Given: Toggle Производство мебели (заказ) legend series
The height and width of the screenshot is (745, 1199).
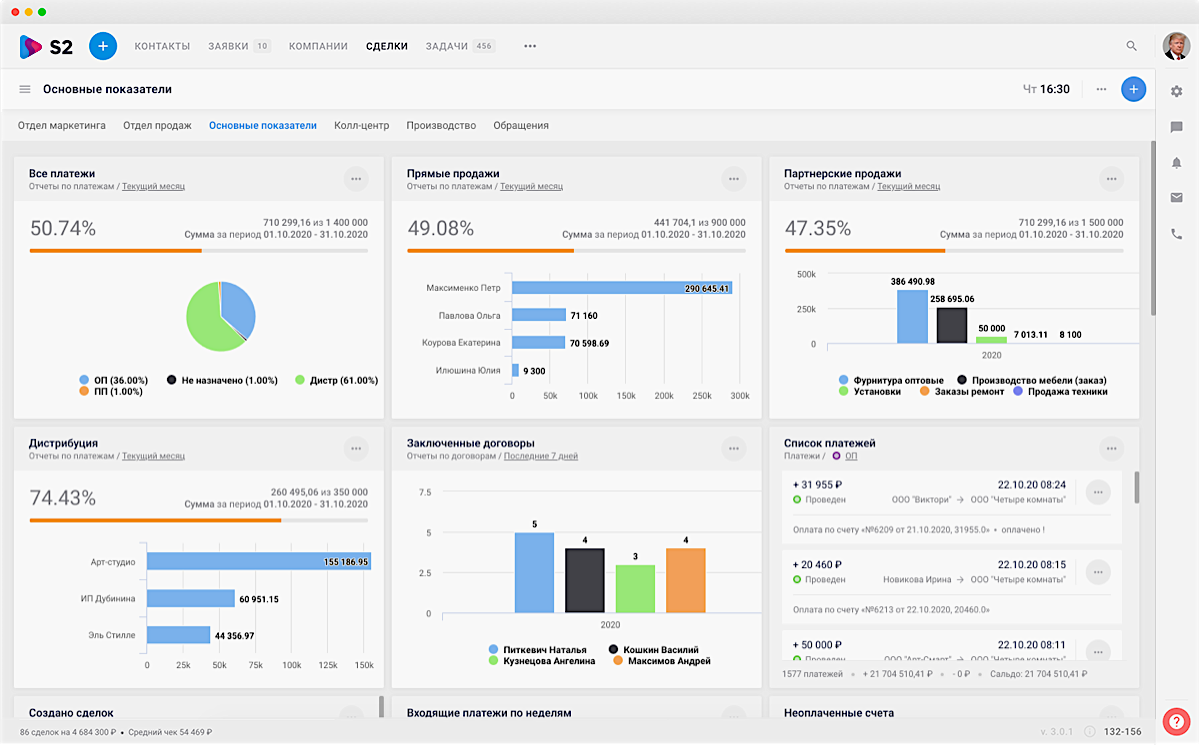Looking at the screenshot, I should (x=1032, y=380).
